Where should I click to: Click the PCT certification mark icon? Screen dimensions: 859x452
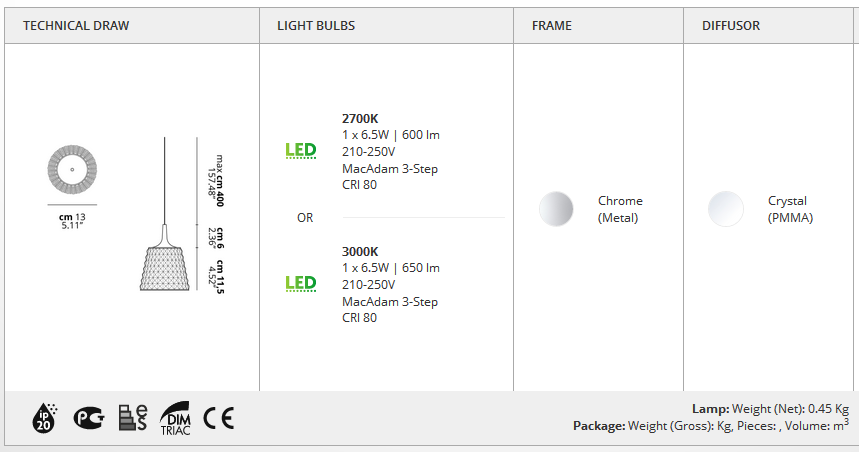pyautogui.click(x=89, y=418)
